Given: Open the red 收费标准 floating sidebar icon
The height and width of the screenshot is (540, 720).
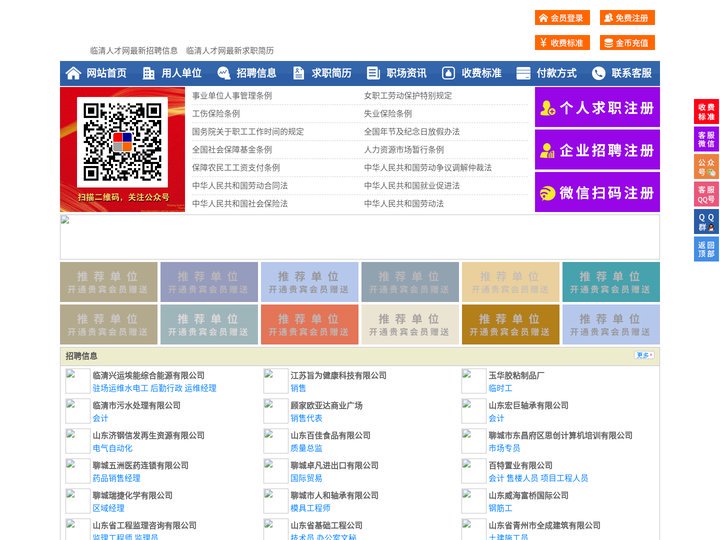Looking at the screenshot, I should click(x=706, y=112).
